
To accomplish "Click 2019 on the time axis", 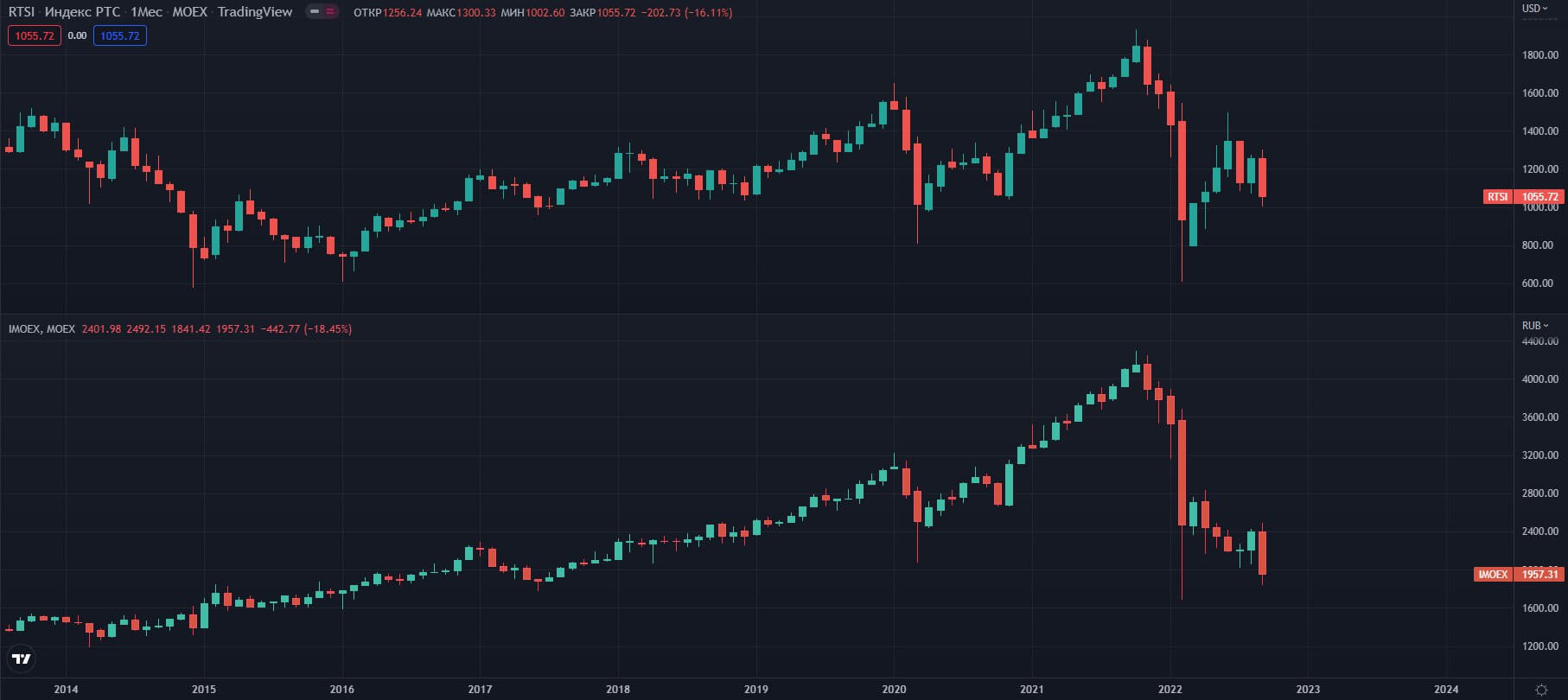I will tap(756, 690).
